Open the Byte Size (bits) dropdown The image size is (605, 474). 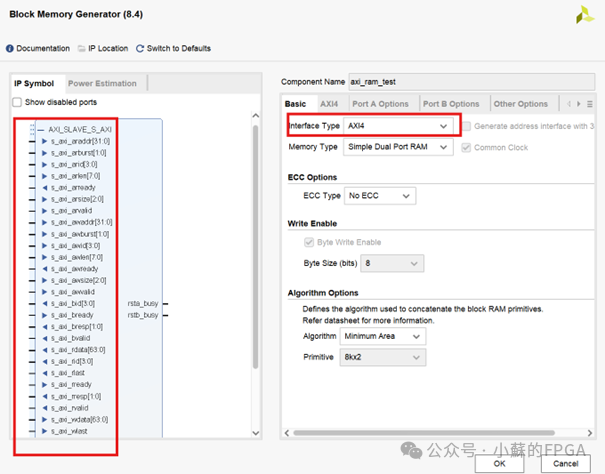click(x=392, y=263)
